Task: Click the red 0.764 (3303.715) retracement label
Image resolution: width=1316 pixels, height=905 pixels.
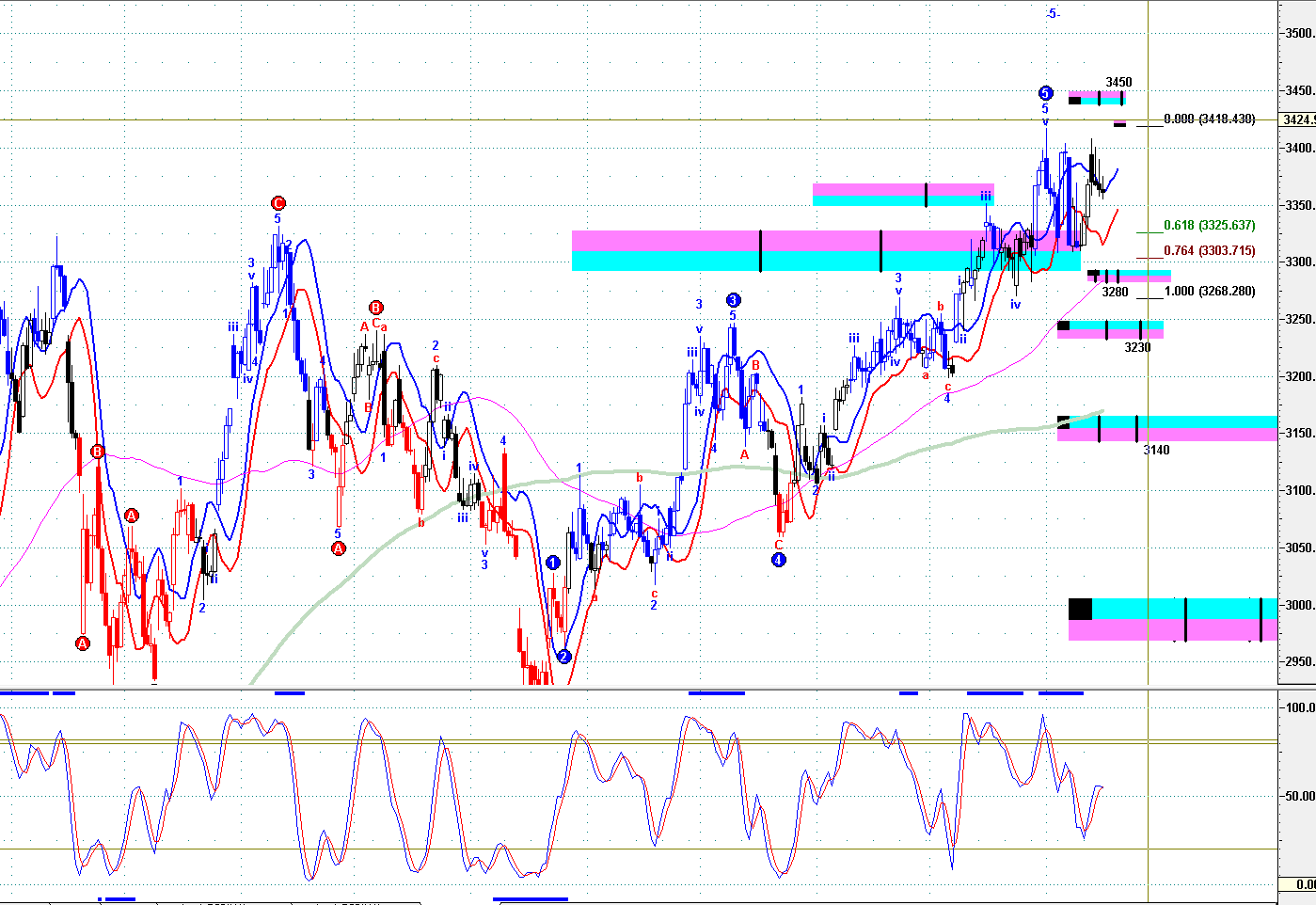Action: [1209, 251]
